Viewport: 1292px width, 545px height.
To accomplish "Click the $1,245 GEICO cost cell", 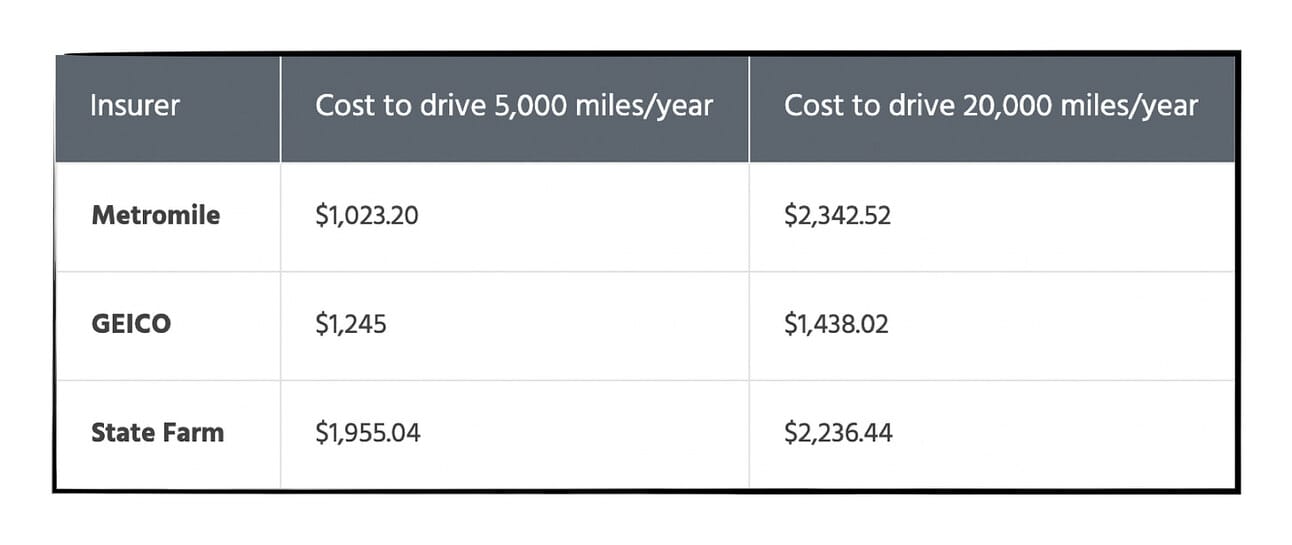I will coord(351,325).
